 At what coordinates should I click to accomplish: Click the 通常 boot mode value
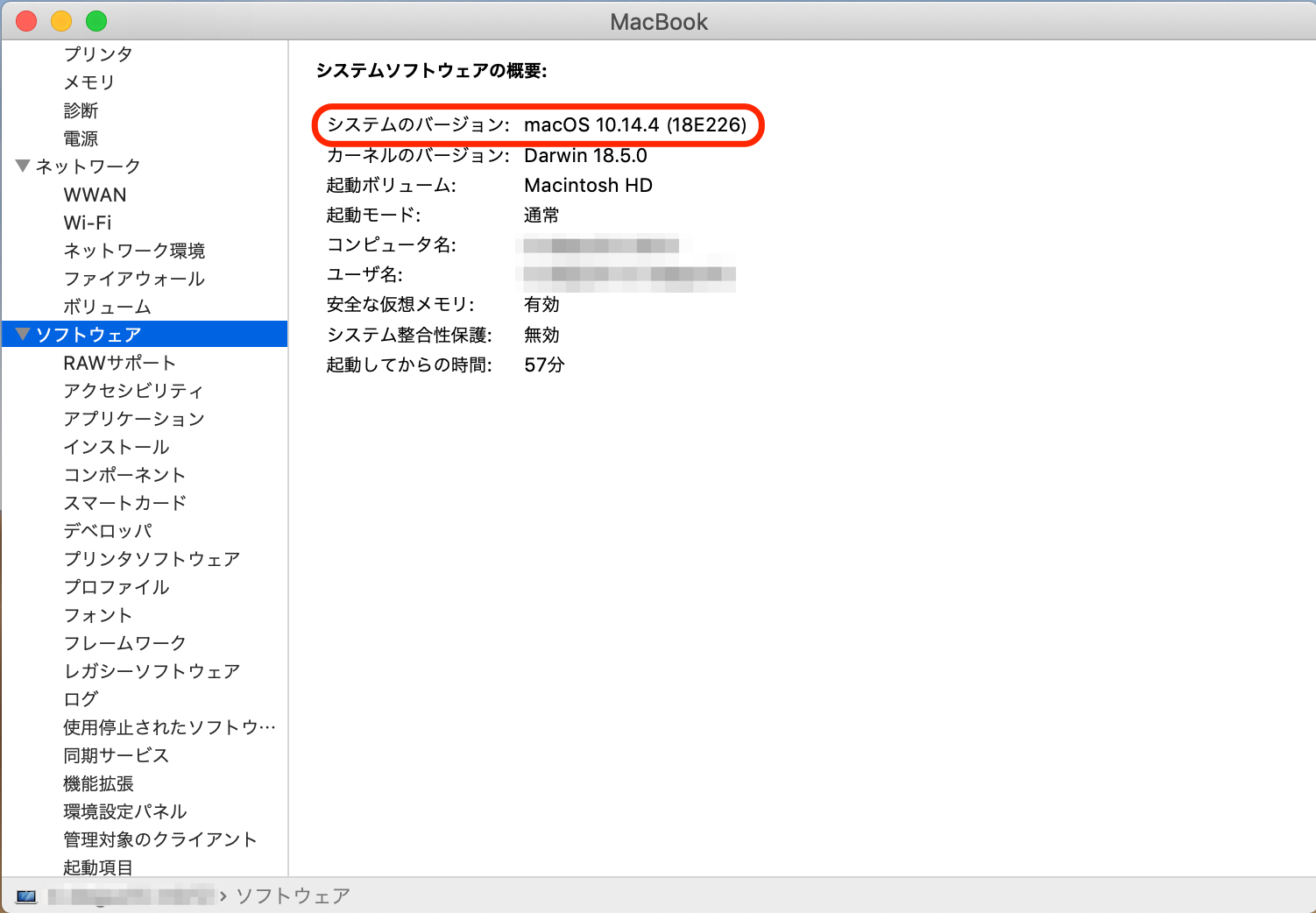click(x=541, y=215)
